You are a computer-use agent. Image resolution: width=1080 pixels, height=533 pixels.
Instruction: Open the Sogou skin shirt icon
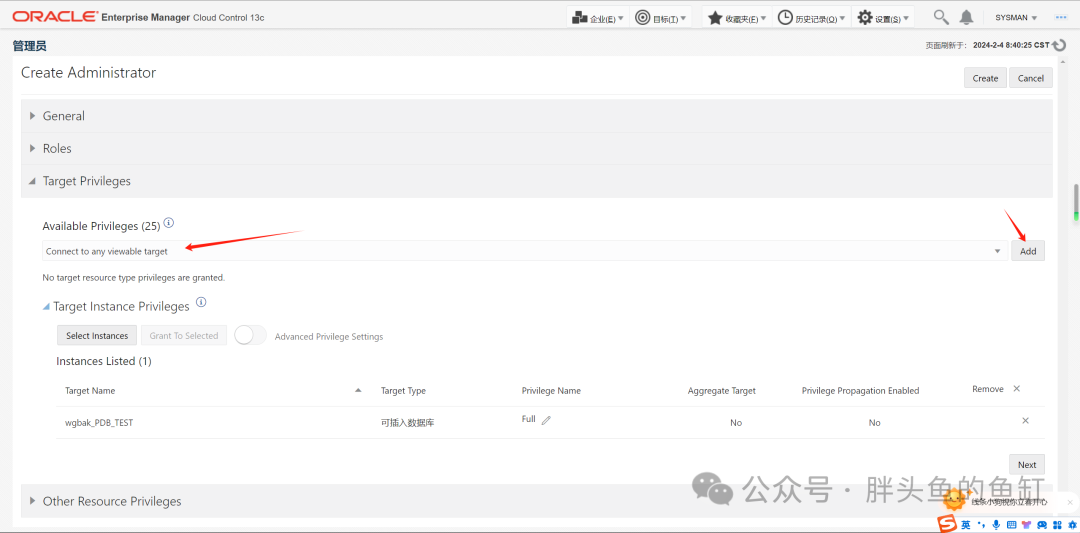pos(1026,525)
